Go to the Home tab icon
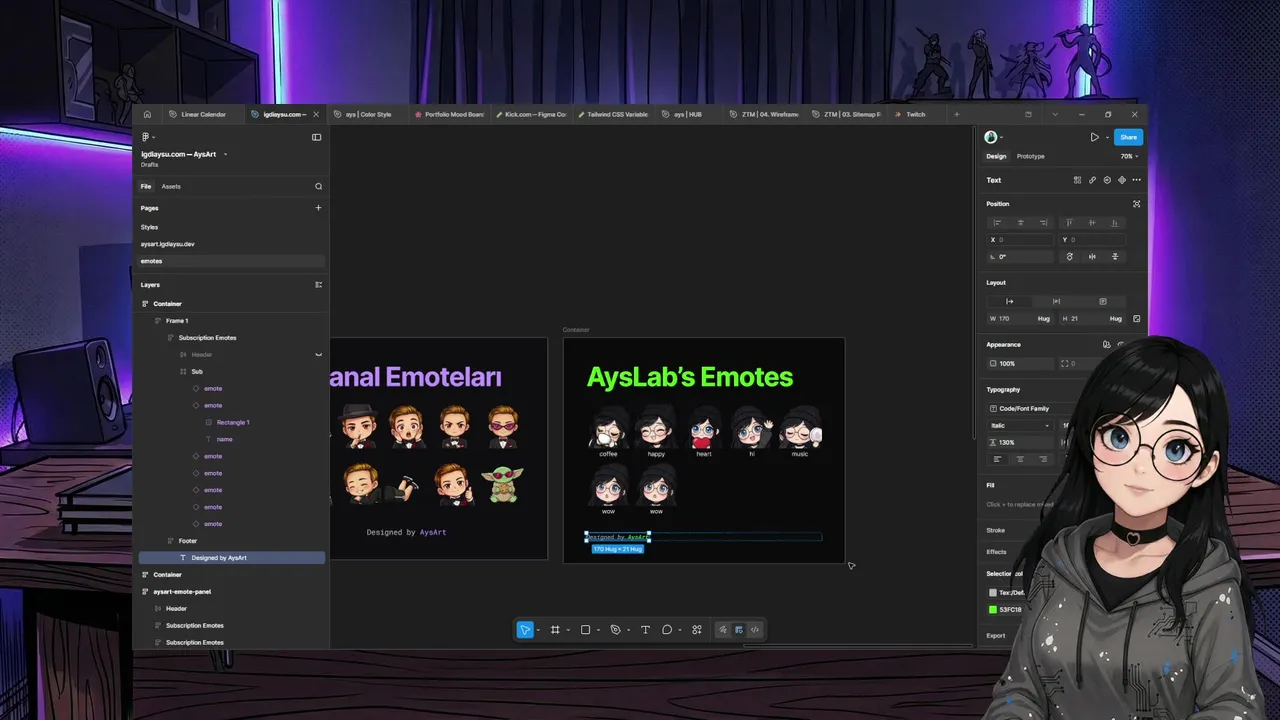Viewport: 1280px width, 720px height. click(x=147, y=114)
